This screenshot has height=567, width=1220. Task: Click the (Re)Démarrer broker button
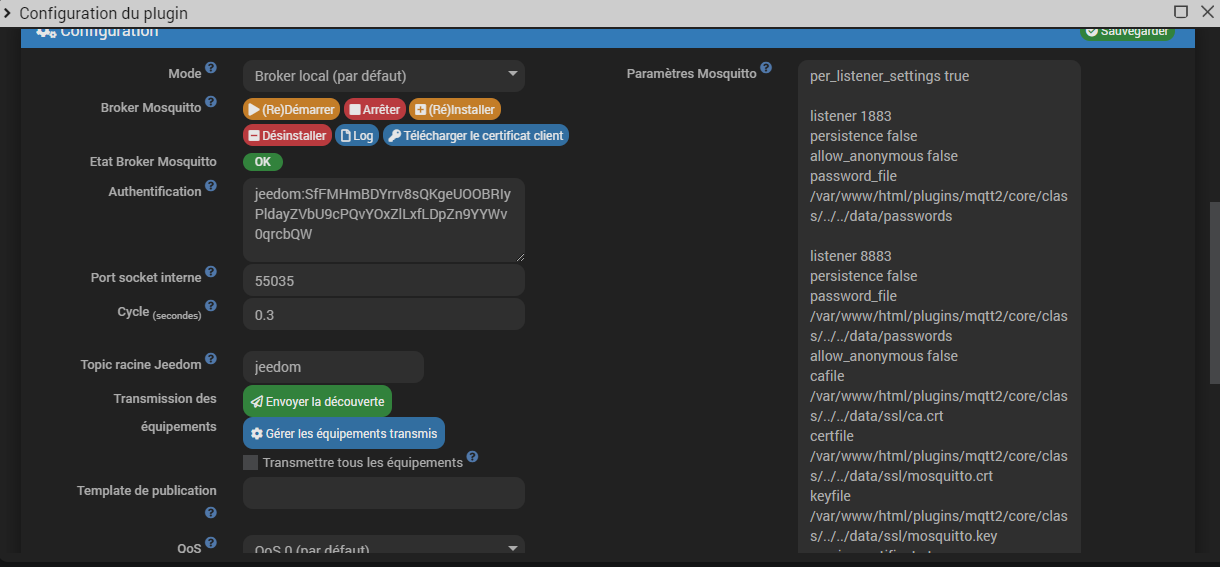tap(292, 110)
